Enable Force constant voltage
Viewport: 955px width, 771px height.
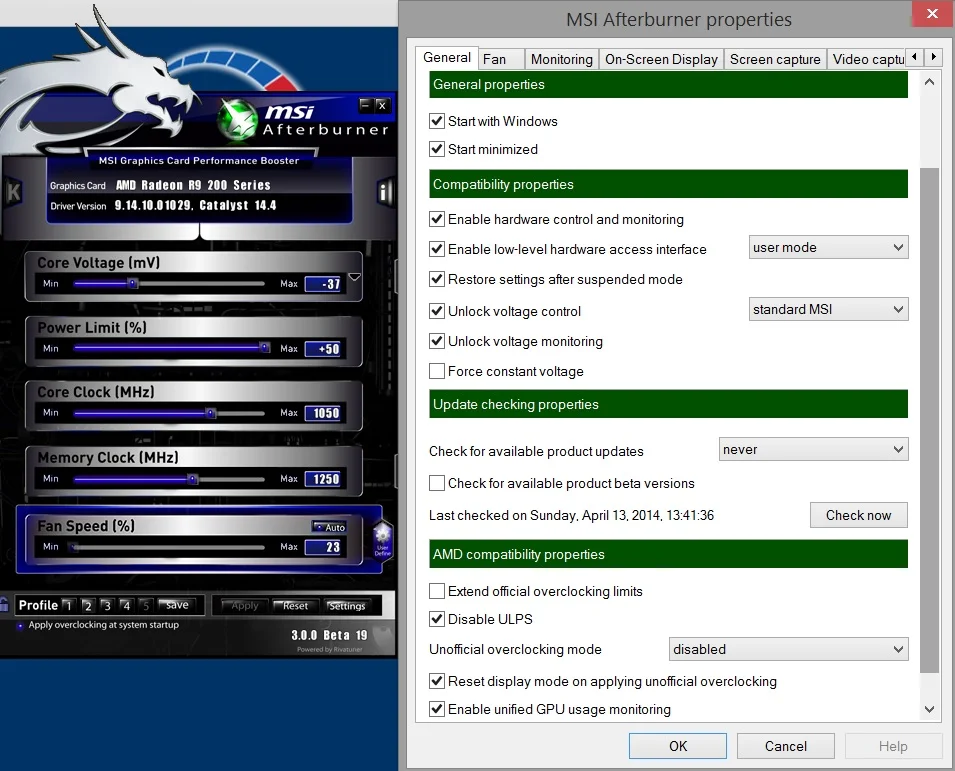[437, 371]
